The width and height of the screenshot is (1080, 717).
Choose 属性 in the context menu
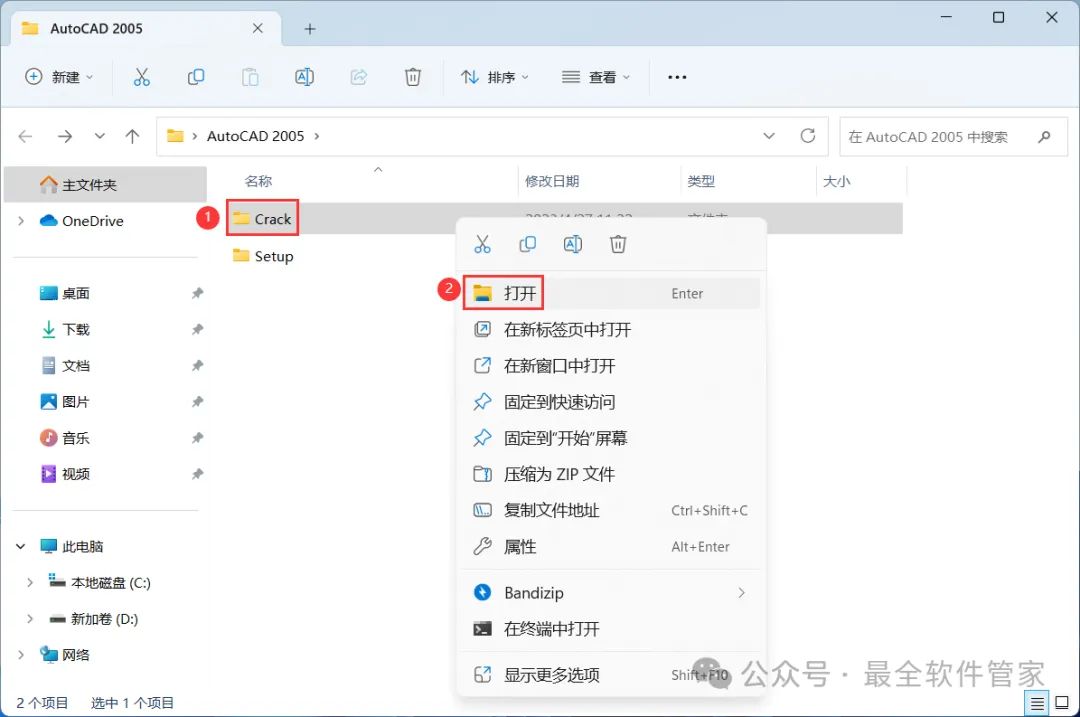pos(612,546)
